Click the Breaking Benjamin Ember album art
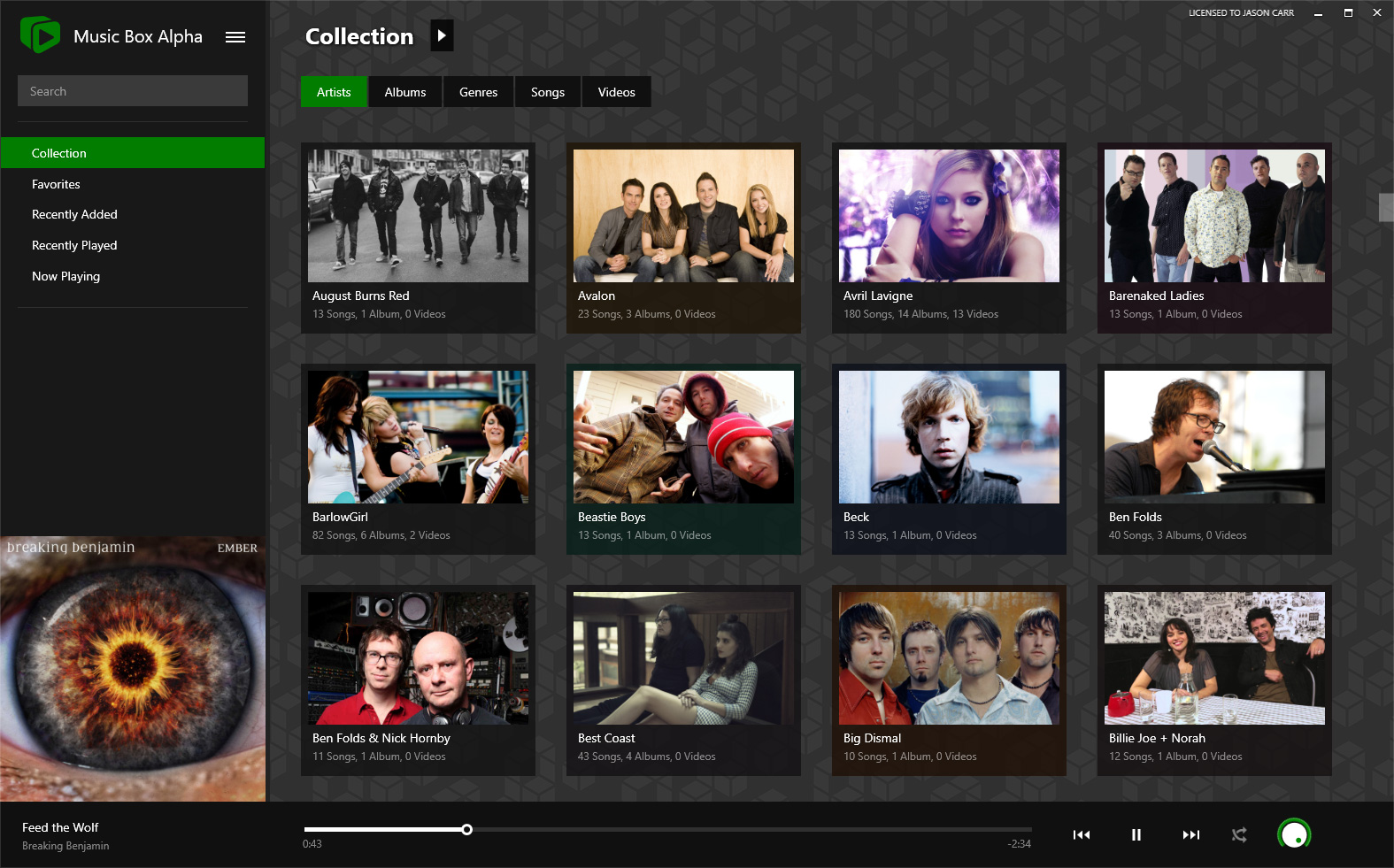 (133, 669)
